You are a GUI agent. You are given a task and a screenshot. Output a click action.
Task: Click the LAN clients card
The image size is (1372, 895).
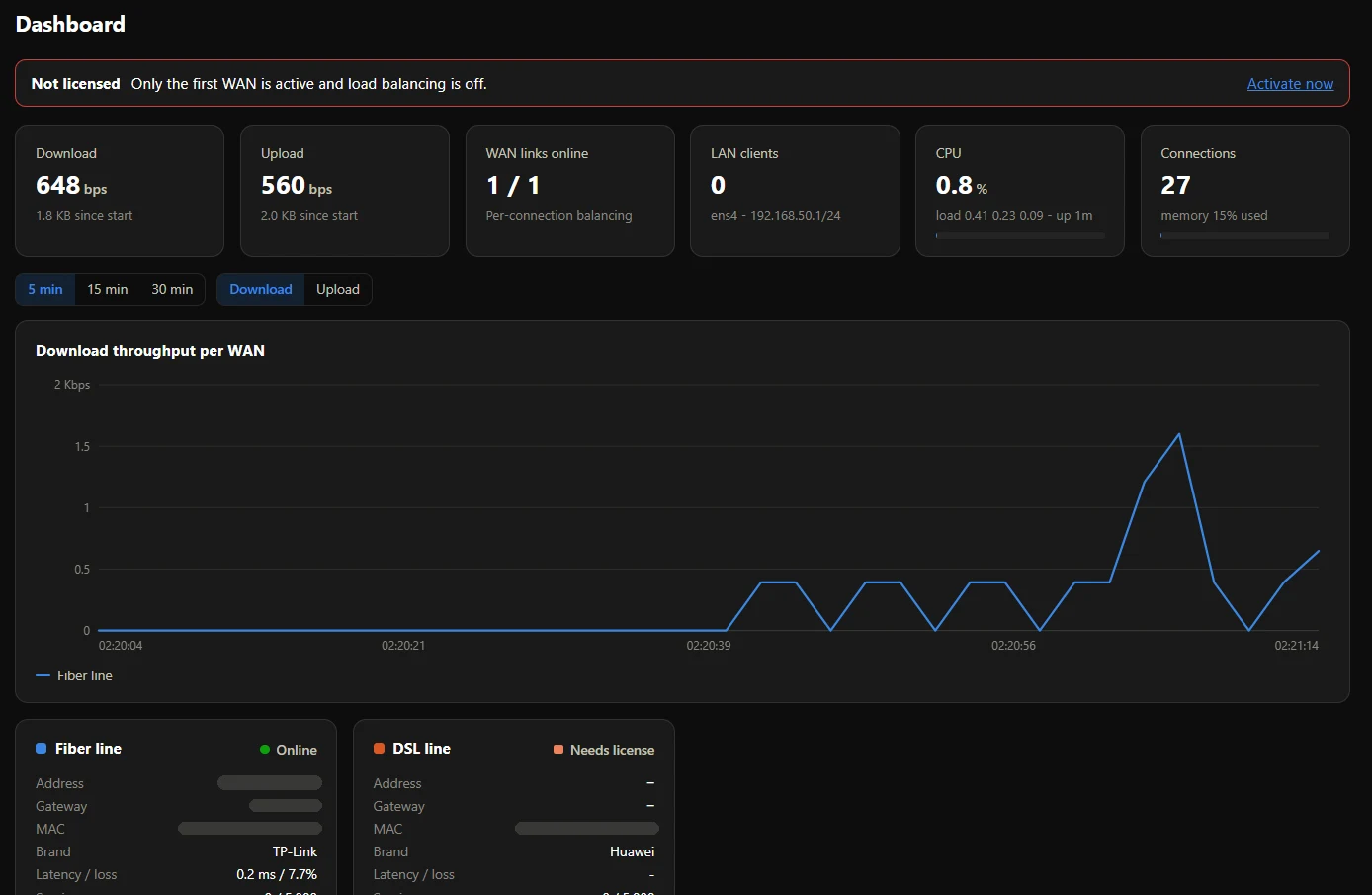click(x=795, y=191)
